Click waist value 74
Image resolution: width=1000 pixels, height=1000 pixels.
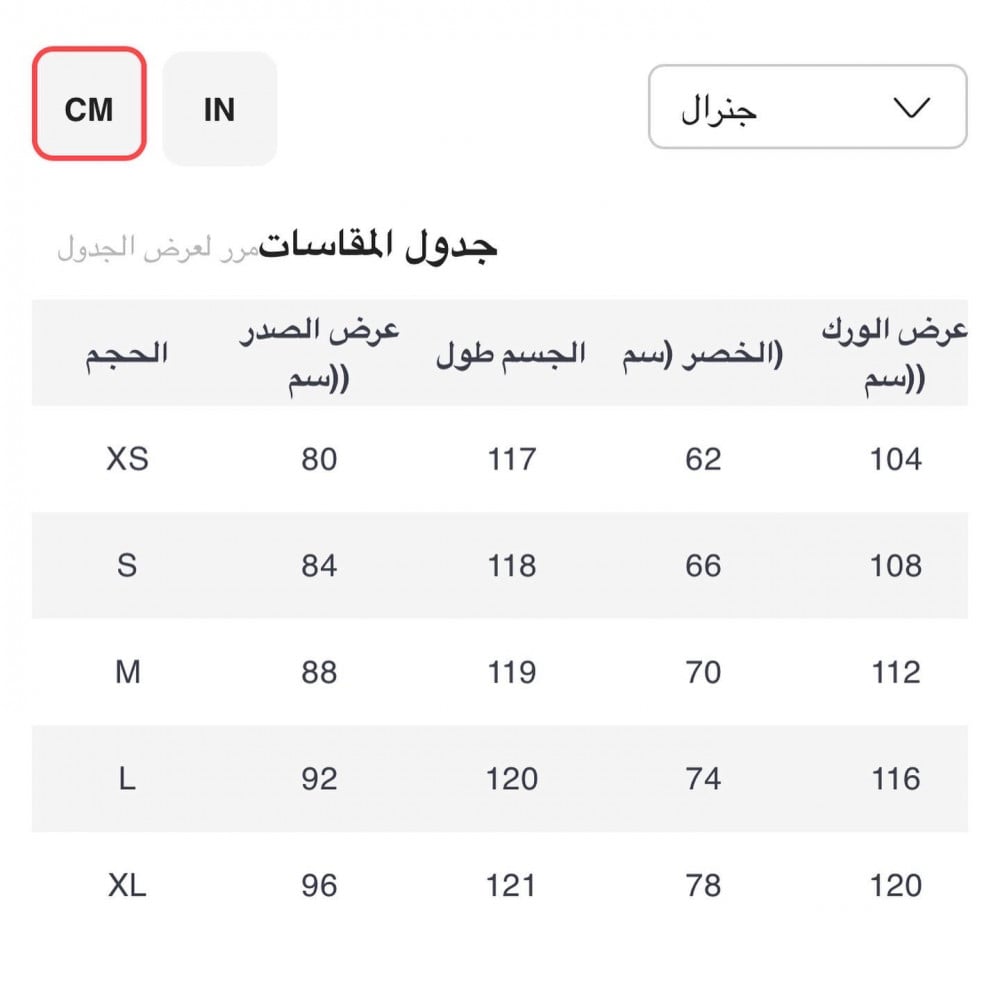pos(703,779)
